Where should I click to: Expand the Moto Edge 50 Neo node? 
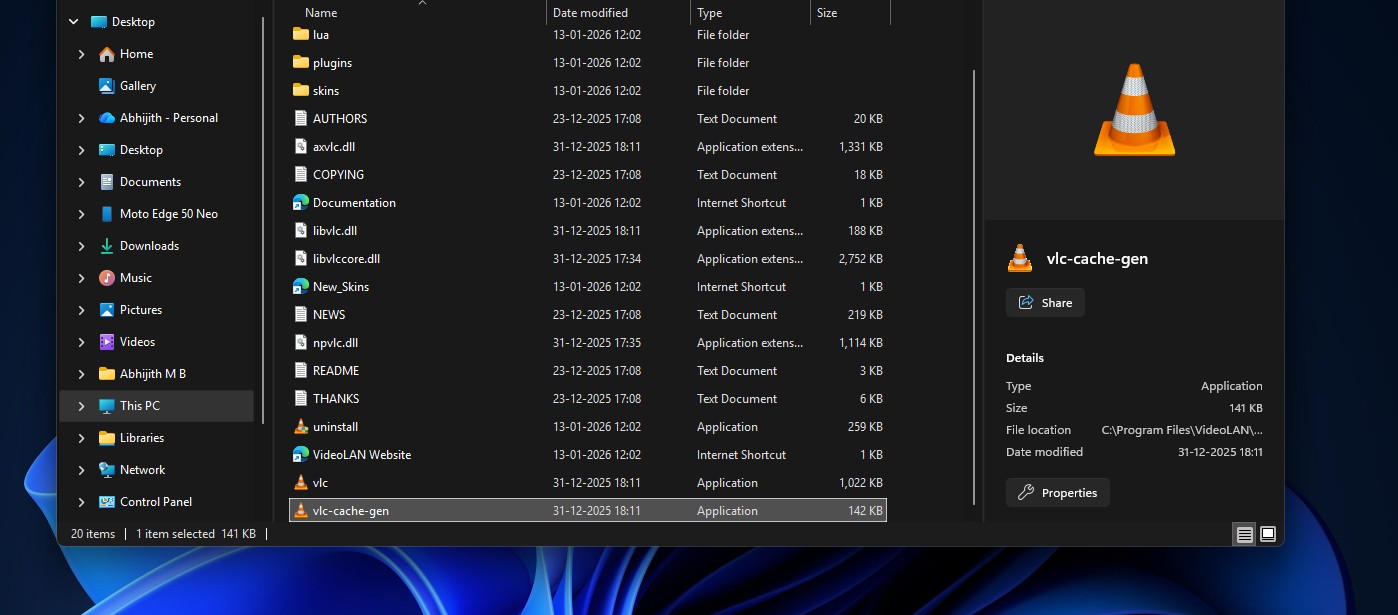tap(81, 214)
